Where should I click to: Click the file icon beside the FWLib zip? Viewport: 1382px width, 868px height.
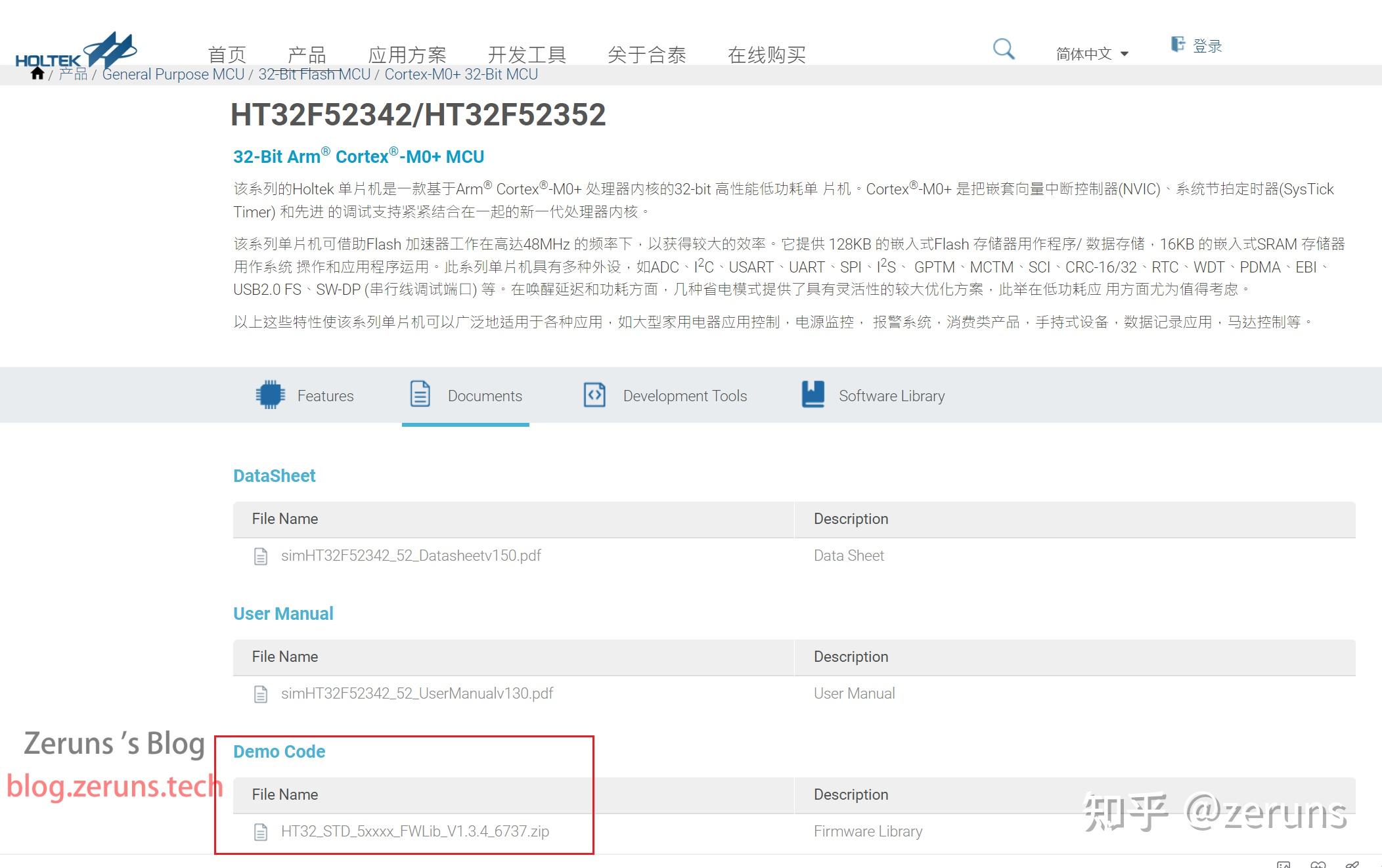pyautogui.click(x=261, y=831)
